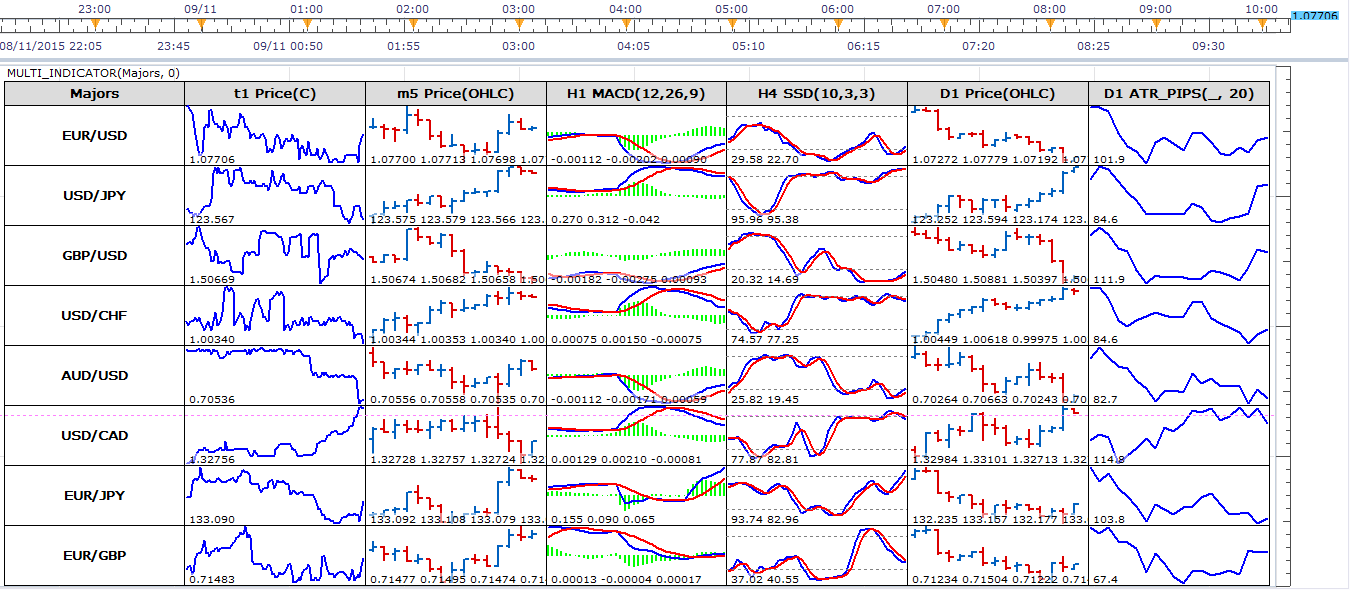Click the 09:00 timeline marker
The width and height of the screenshot is (1350, 590).
(x=1155, y=8)
